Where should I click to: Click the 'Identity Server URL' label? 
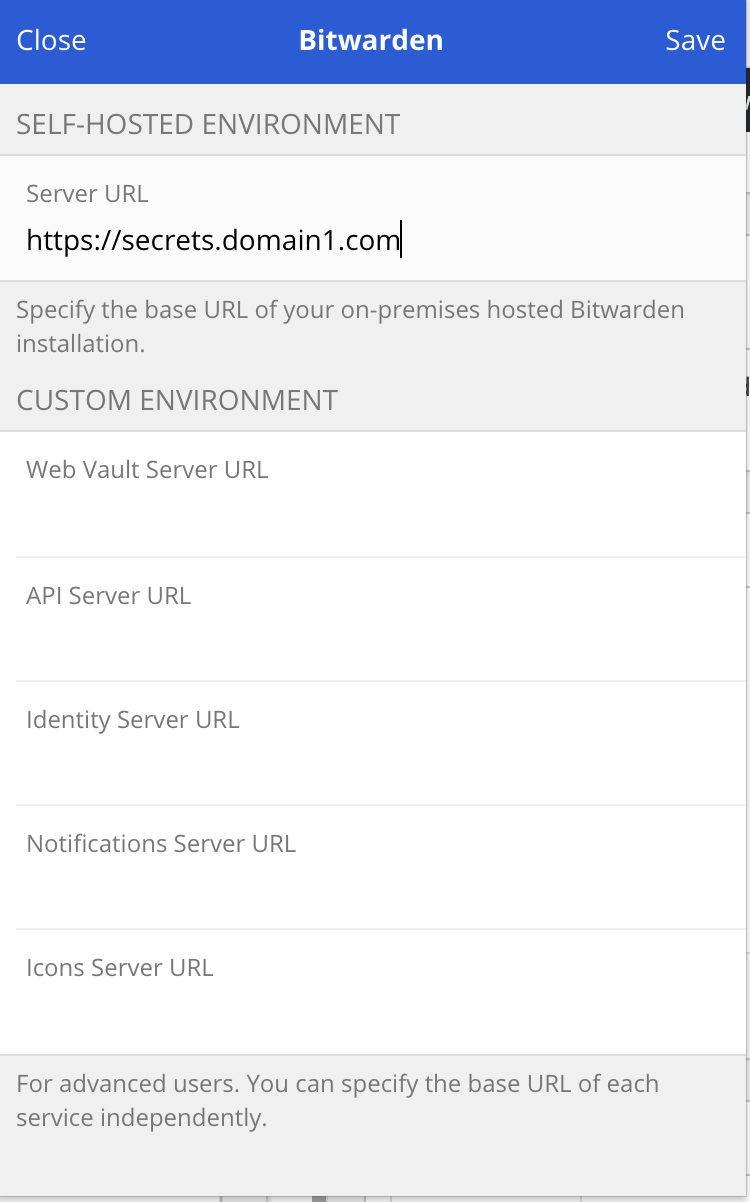tap(133, 720)
